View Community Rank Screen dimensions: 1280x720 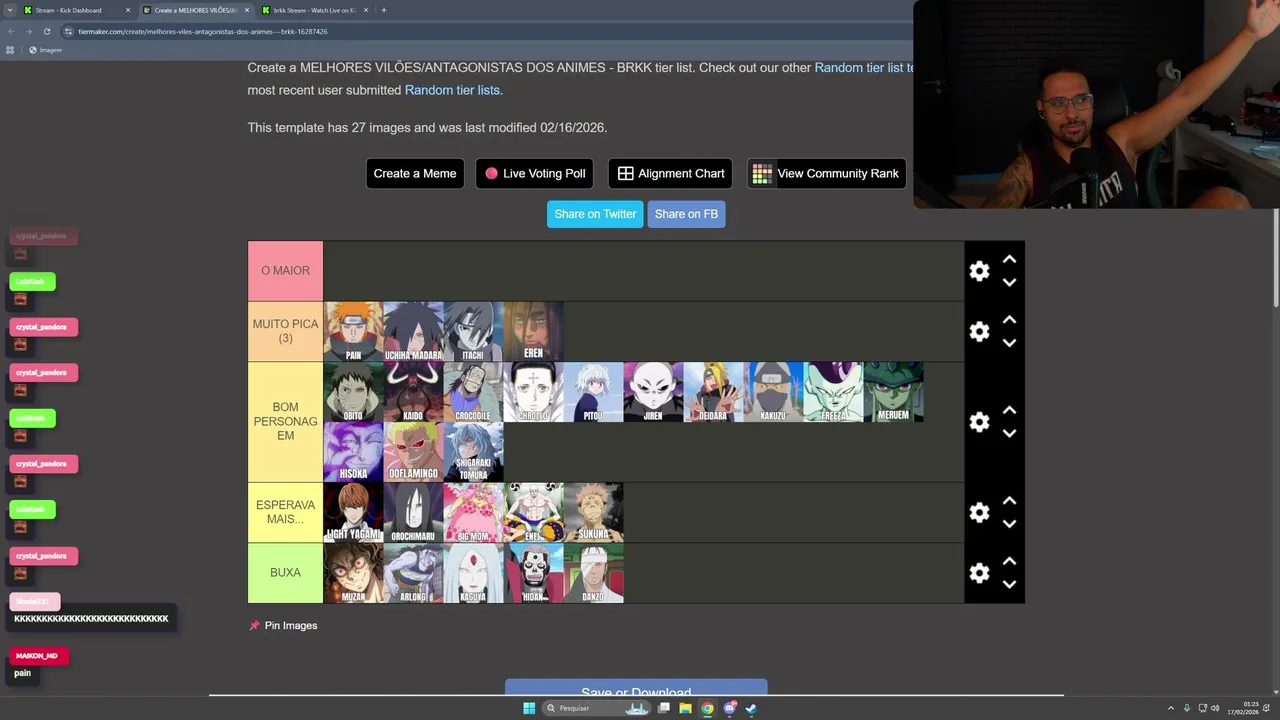click(827, 173)
